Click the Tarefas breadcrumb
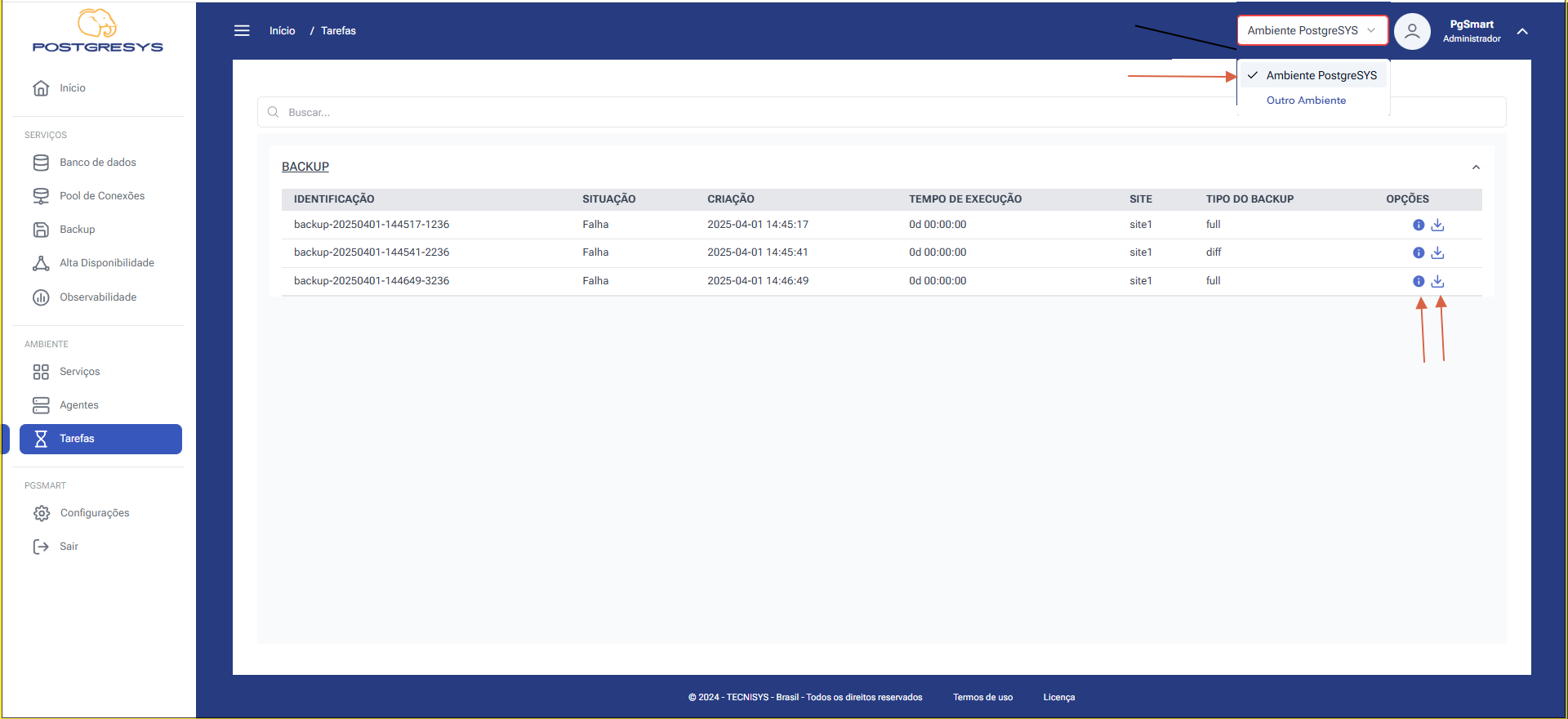The height and width of the screenshot is (719, 1568). point(338,31)
